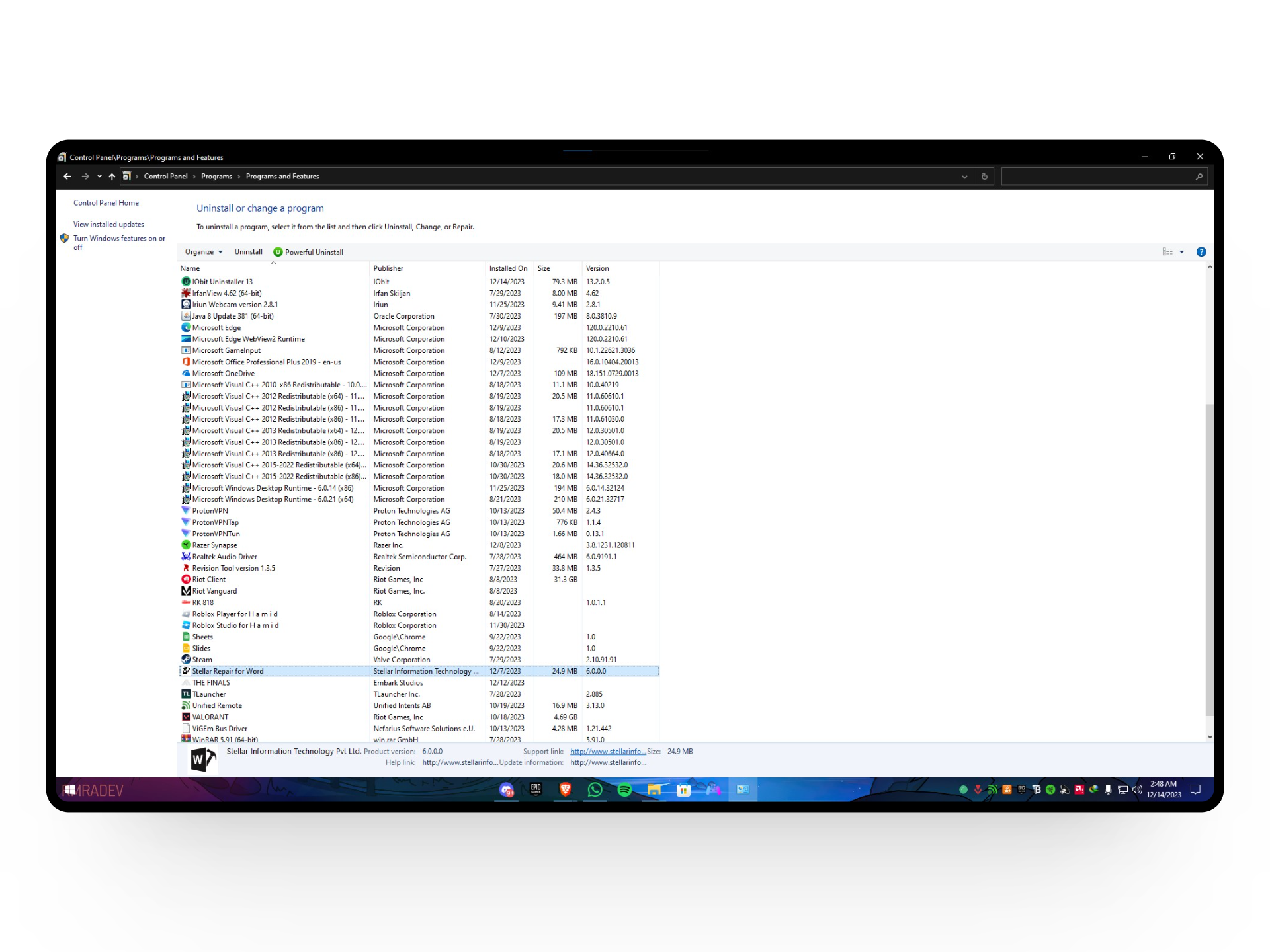Image resolution: width=1270 pixels, height=952 pixels.
Task: Open View installed updates link
Action: tap(108, 225)
